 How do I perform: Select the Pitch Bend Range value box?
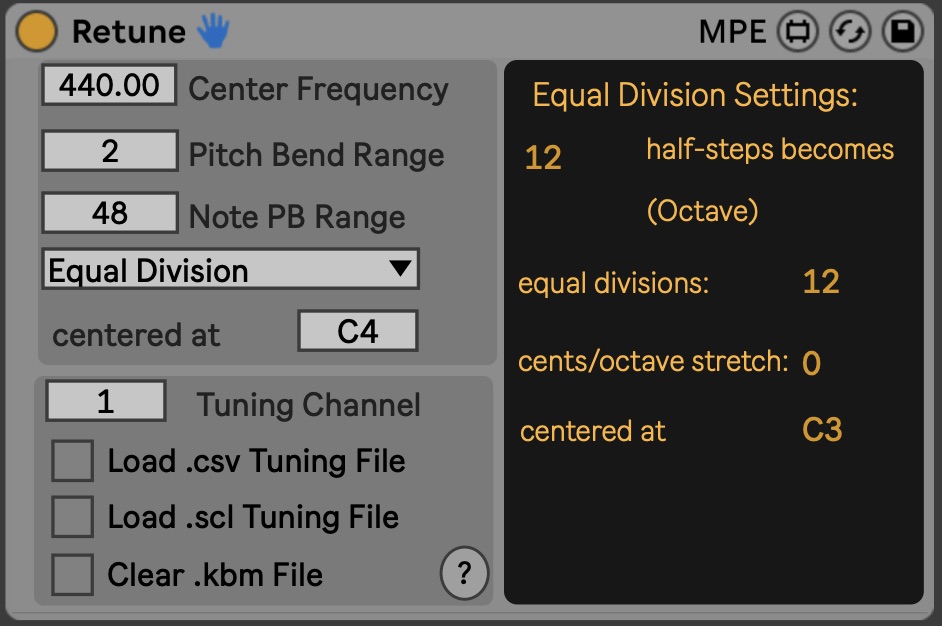click(x=110, y=151)
